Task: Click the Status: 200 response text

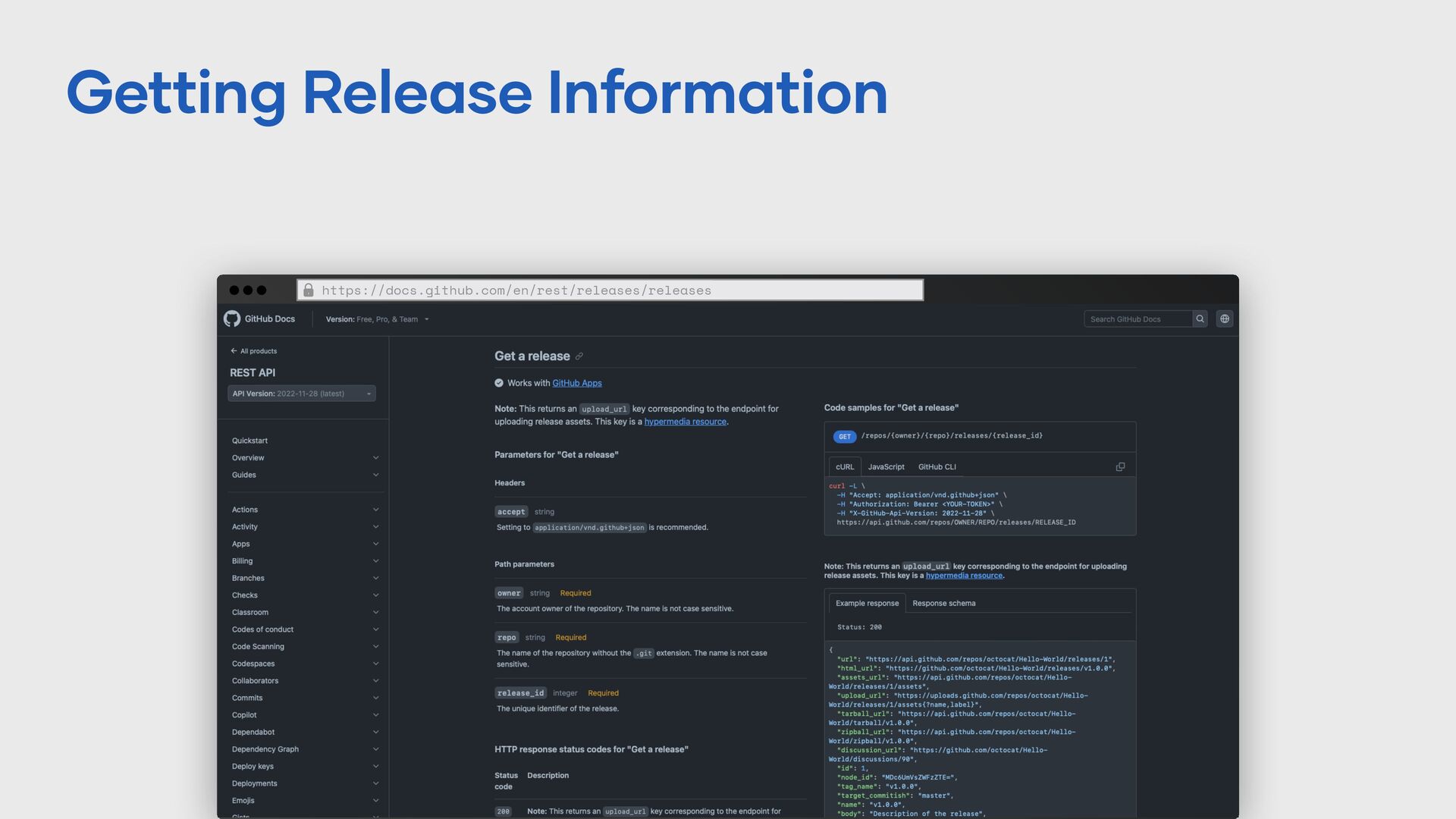Action: pos(859,627)
